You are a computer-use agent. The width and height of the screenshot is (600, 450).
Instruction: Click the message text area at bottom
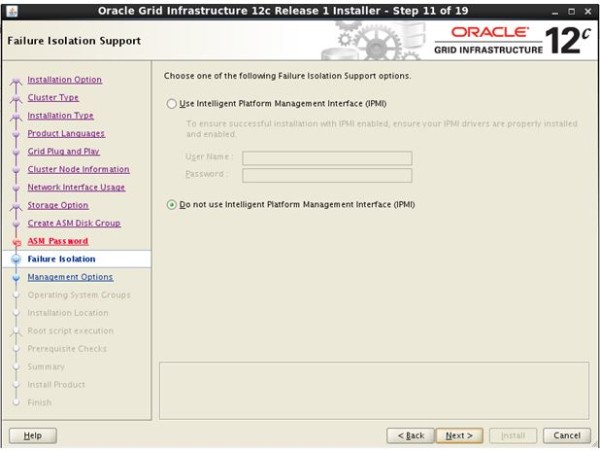[x=374, y=391]
